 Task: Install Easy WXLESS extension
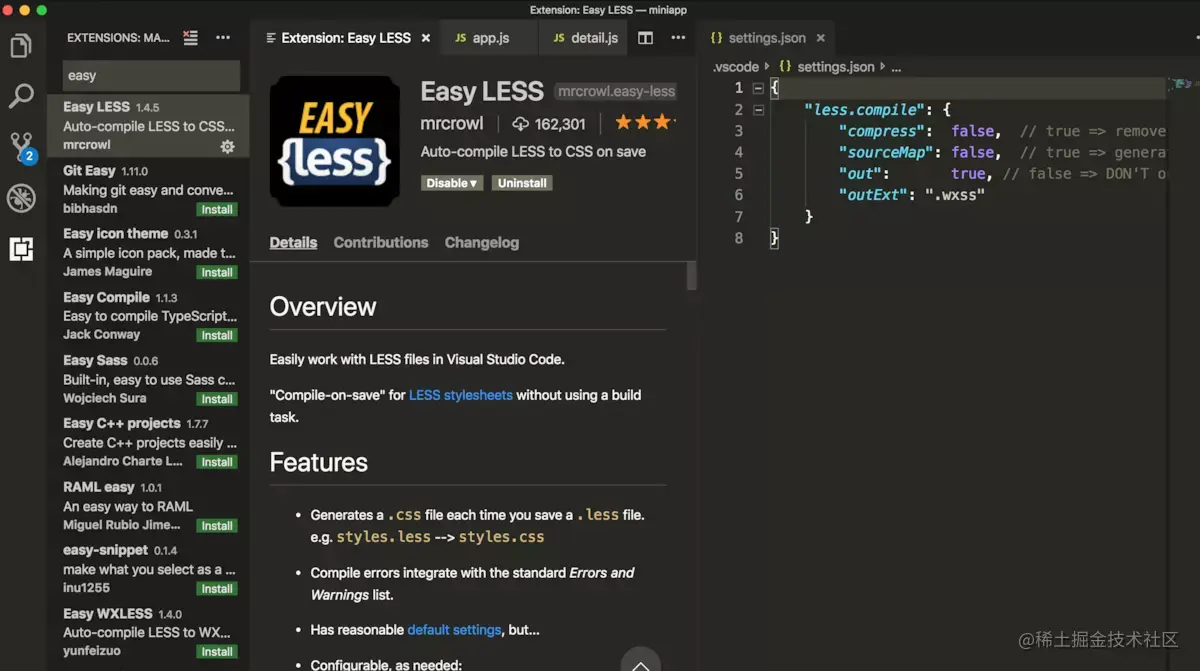point(217,652)
